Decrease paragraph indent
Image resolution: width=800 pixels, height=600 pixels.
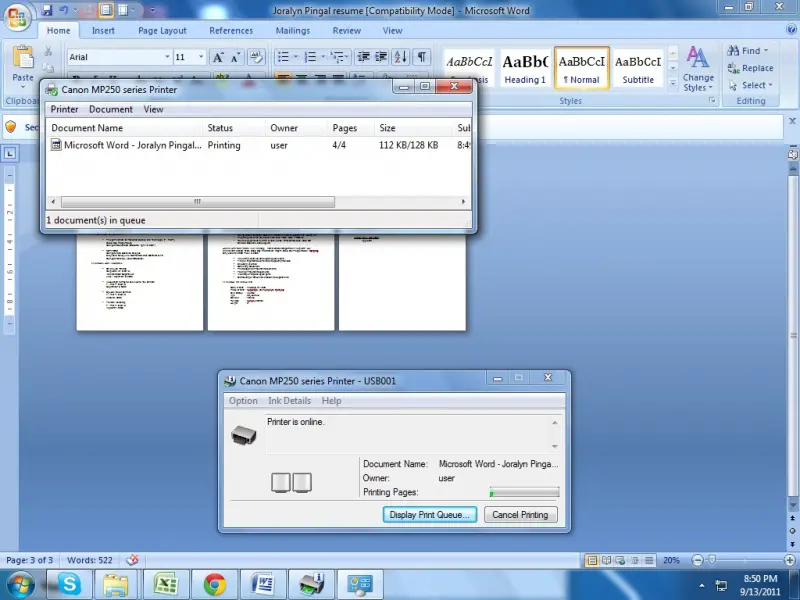point(363,57)
